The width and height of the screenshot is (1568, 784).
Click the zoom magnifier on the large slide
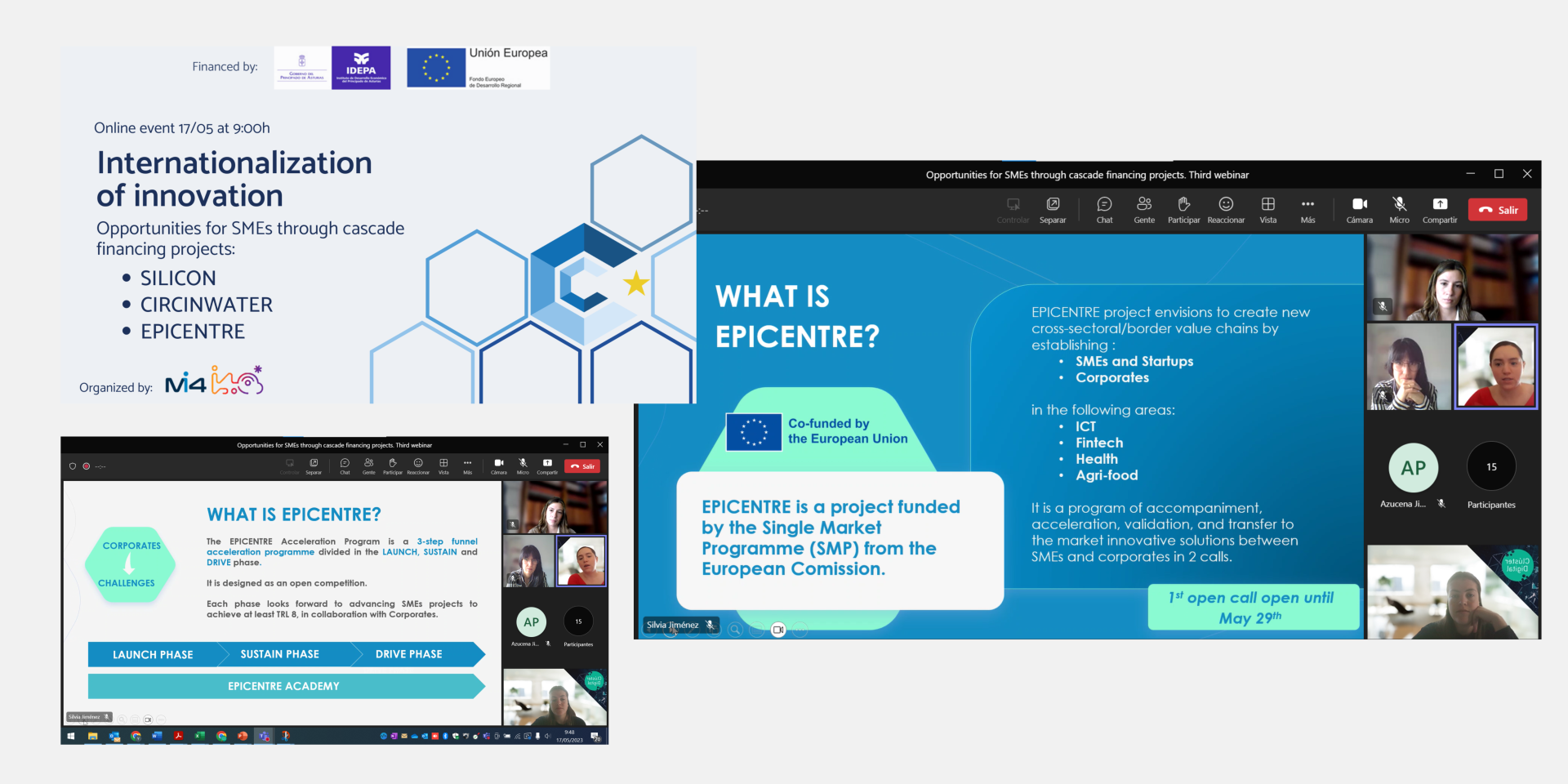pyautogui.click(x=735, y=630)
